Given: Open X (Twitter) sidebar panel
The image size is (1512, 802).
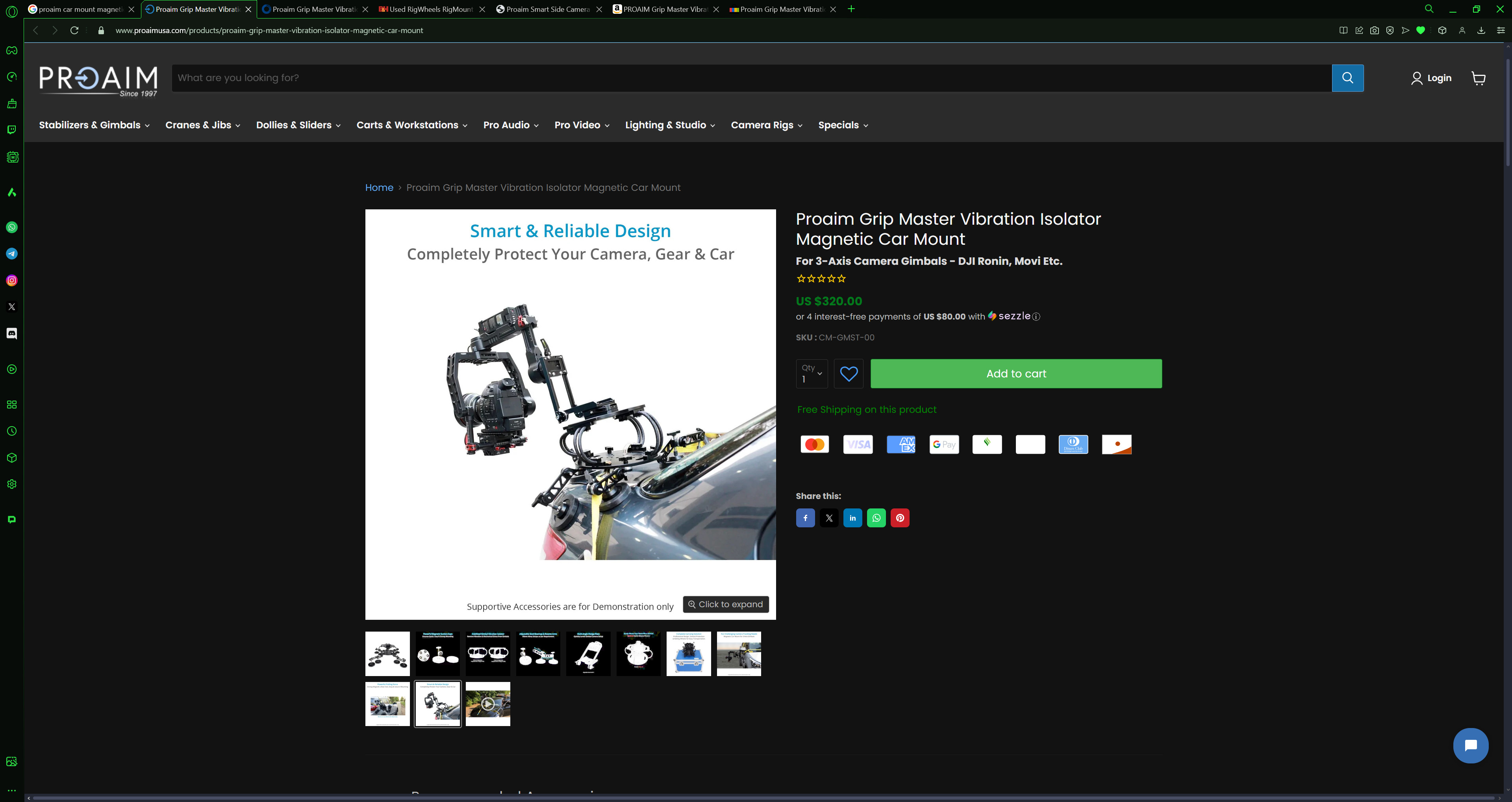Looking at the screenshot, I should [x=12, y=307].
